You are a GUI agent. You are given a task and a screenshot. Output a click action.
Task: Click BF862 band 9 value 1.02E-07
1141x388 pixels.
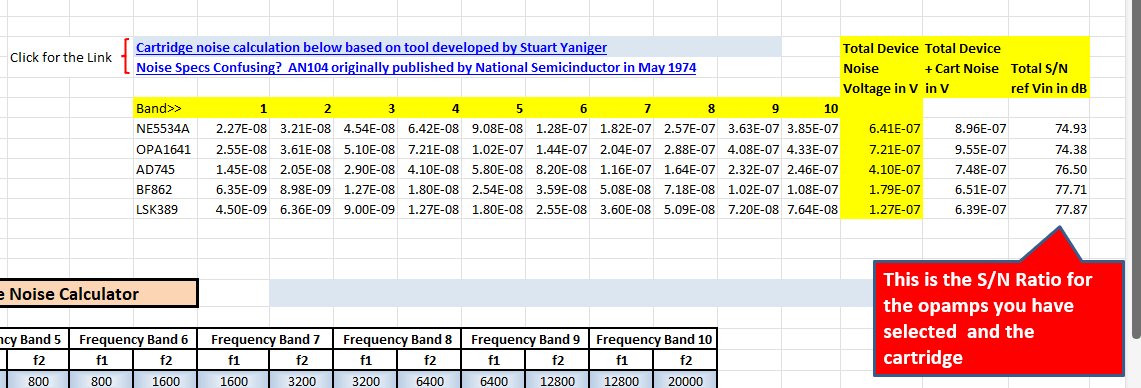click(751, 190)
